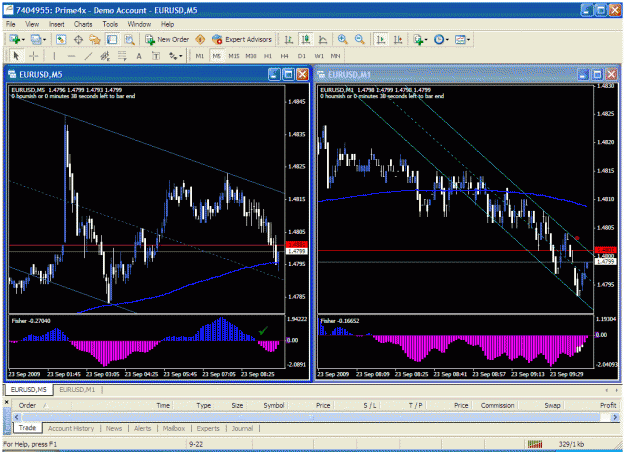Switch timeframe to M15
The height and width of the screenshot is (452, 625).
[234, 56]
